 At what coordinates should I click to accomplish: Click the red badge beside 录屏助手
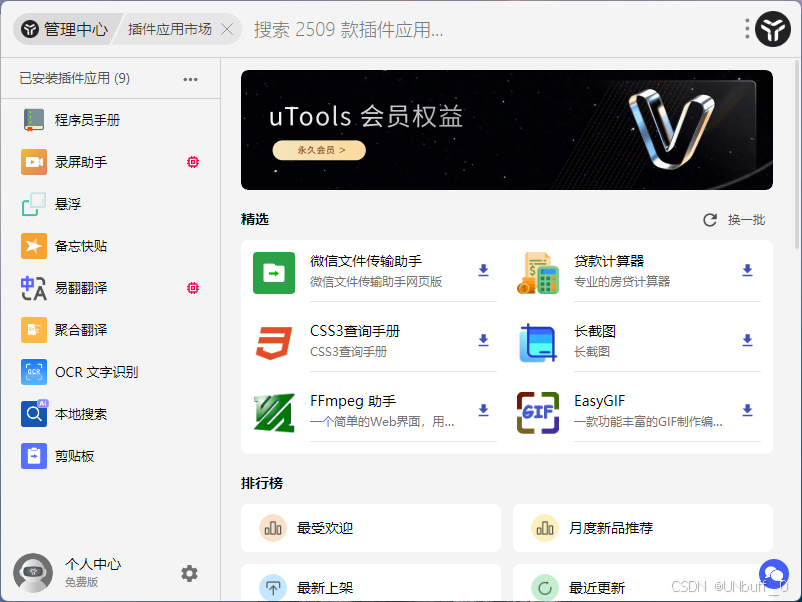193,162
